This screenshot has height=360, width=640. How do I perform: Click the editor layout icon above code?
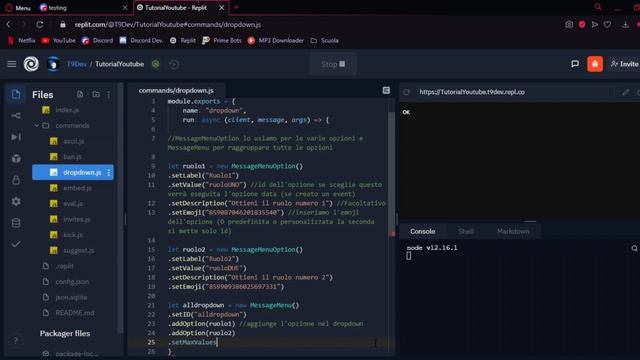point(386,90)
